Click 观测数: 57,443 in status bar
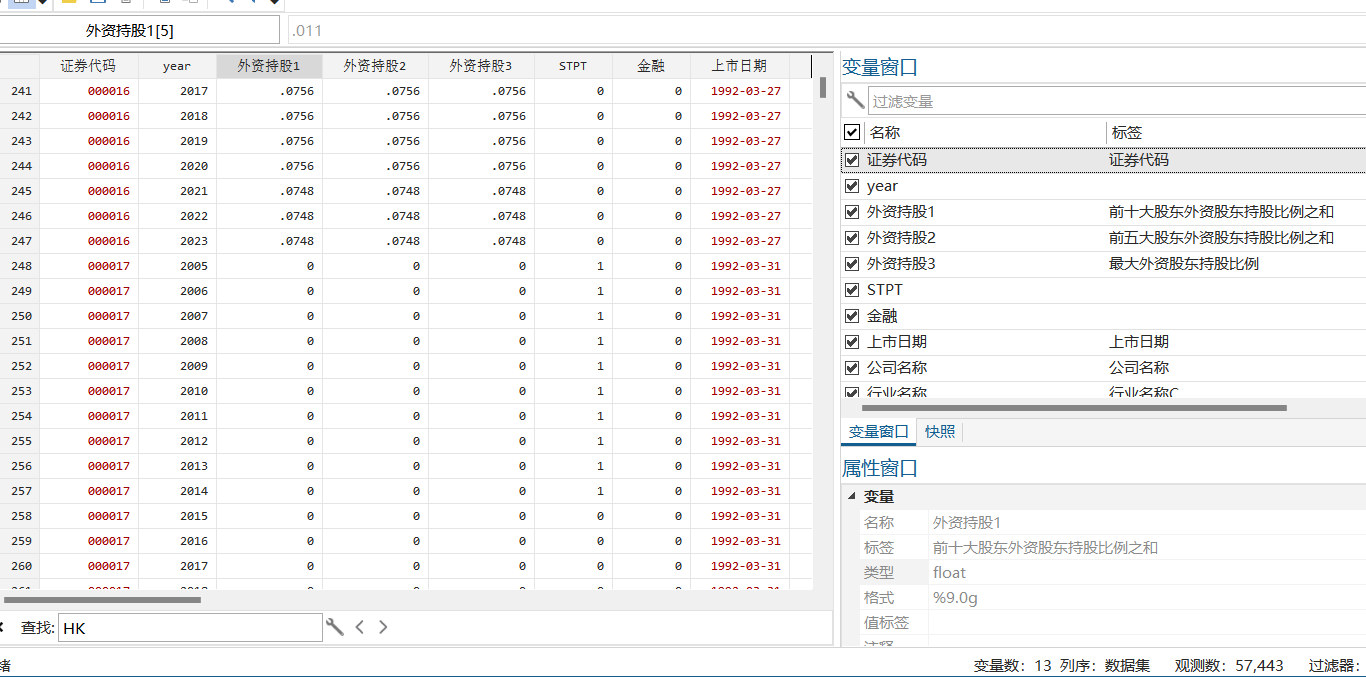 (1229, 665)
